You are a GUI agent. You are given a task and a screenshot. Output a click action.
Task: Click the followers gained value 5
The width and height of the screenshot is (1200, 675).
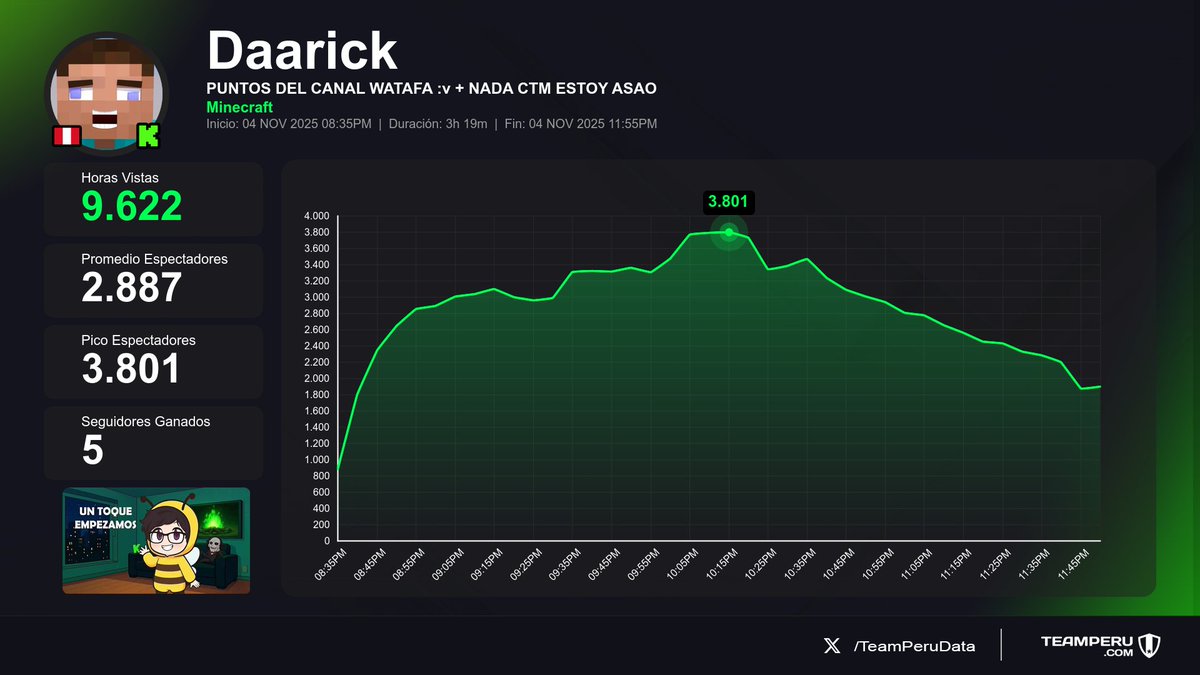pos(92,450)
